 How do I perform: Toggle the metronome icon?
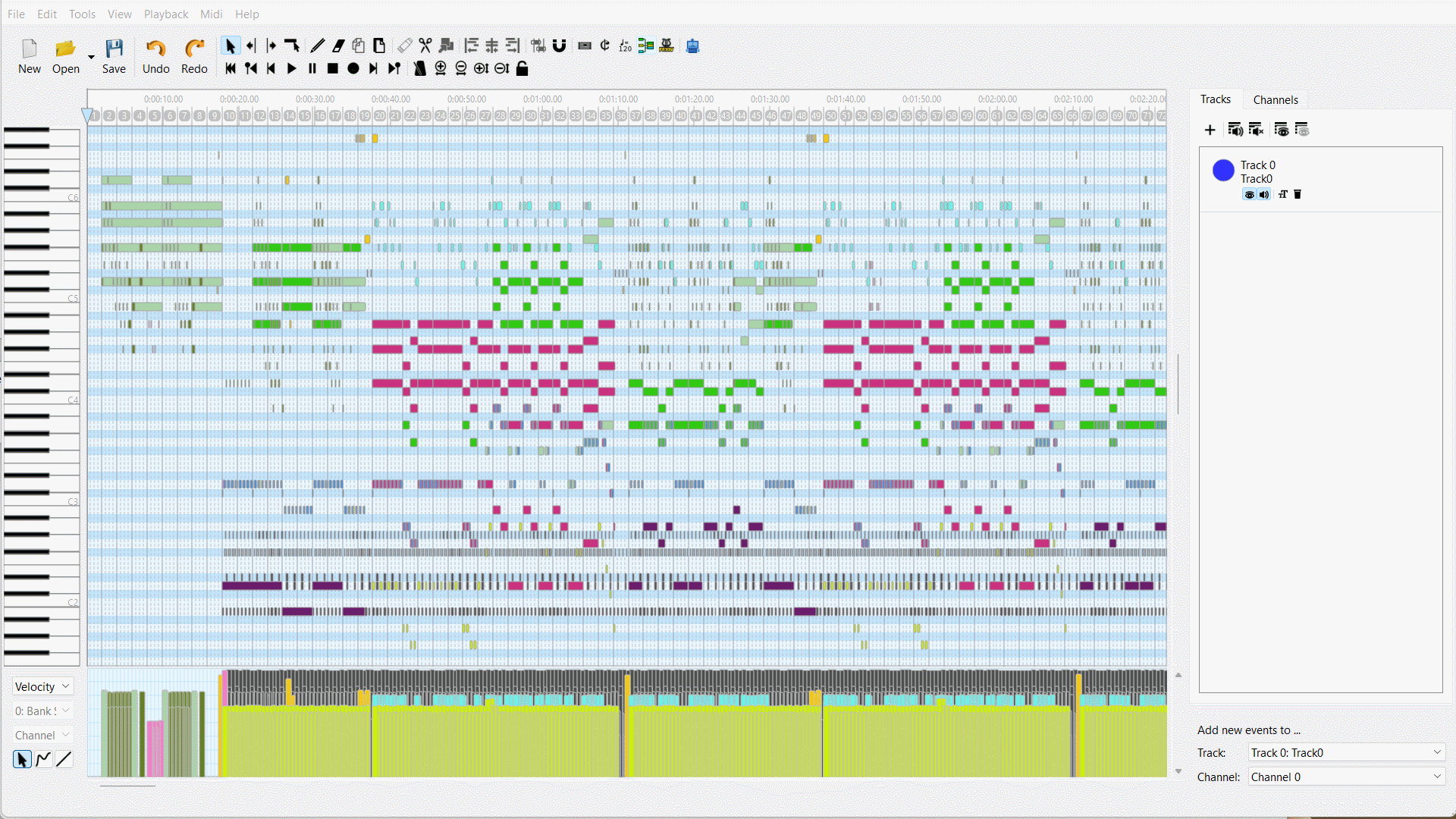[419, 69]
